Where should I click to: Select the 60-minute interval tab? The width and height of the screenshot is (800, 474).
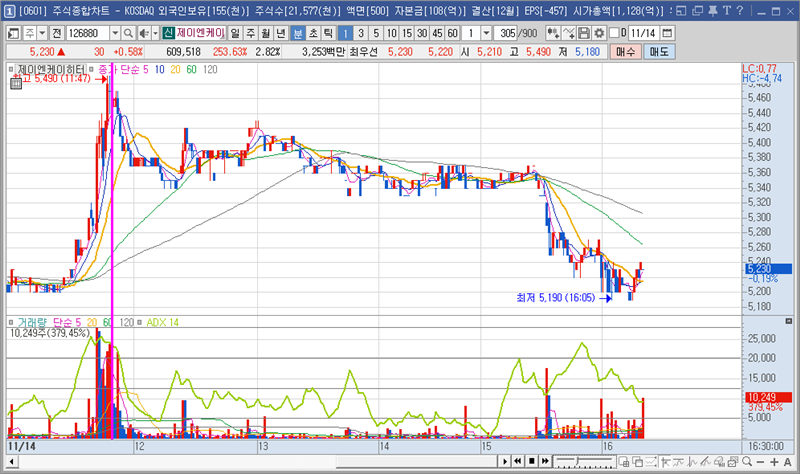(452, 33)
